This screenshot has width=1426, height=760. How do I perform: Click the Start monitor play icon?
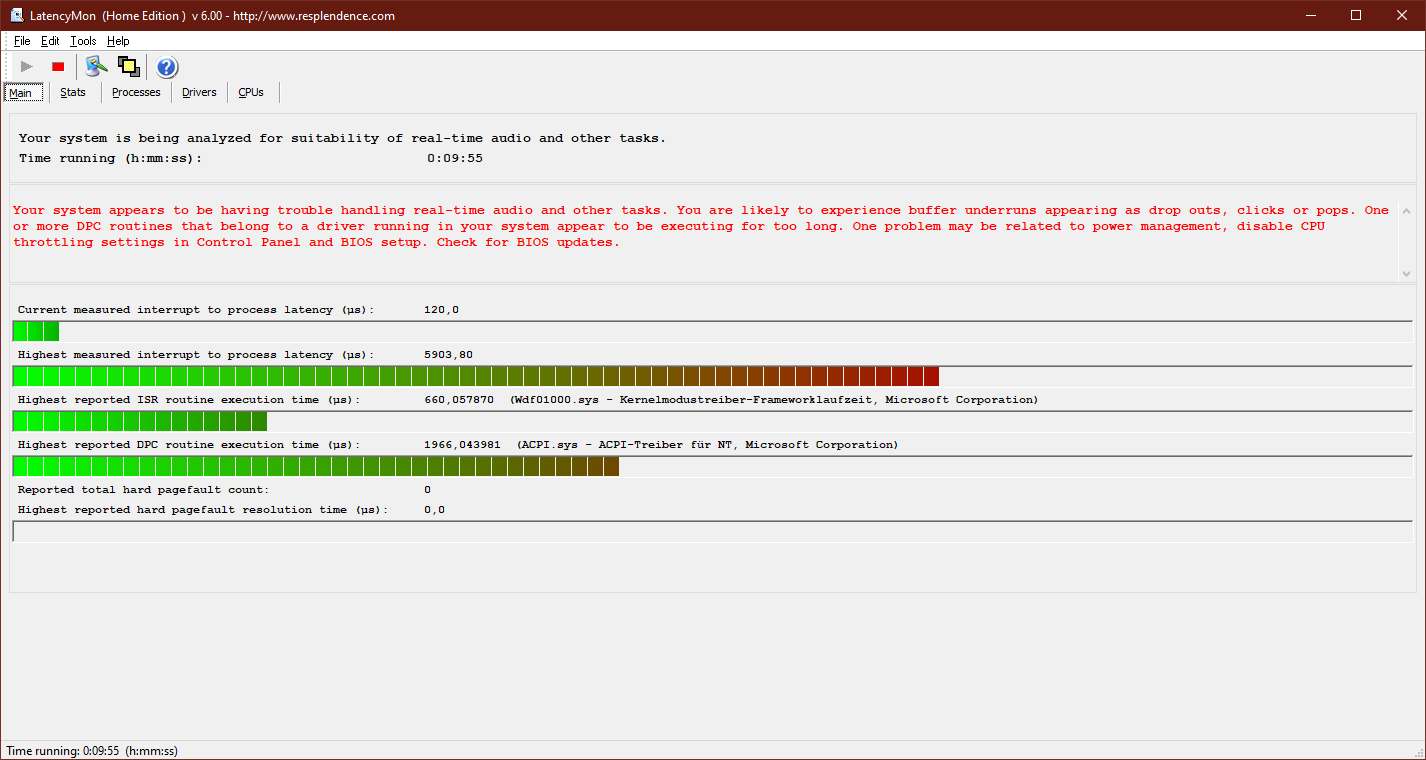(27, 67)
